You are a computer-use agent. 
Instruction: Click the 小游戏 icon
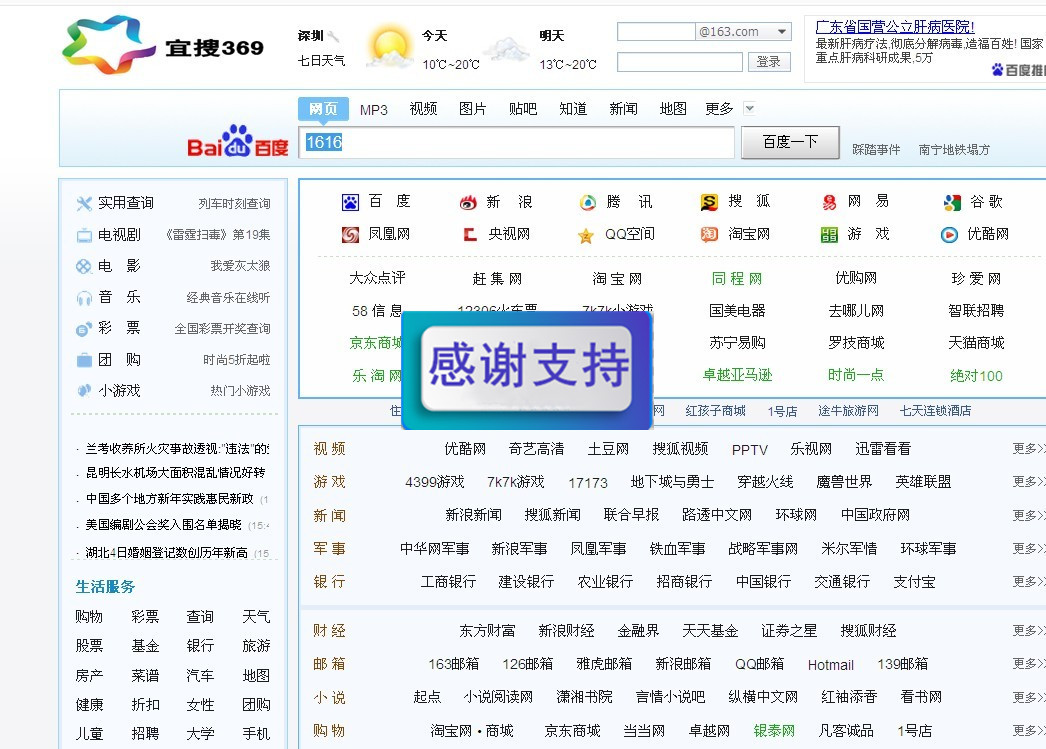point(84,391)
